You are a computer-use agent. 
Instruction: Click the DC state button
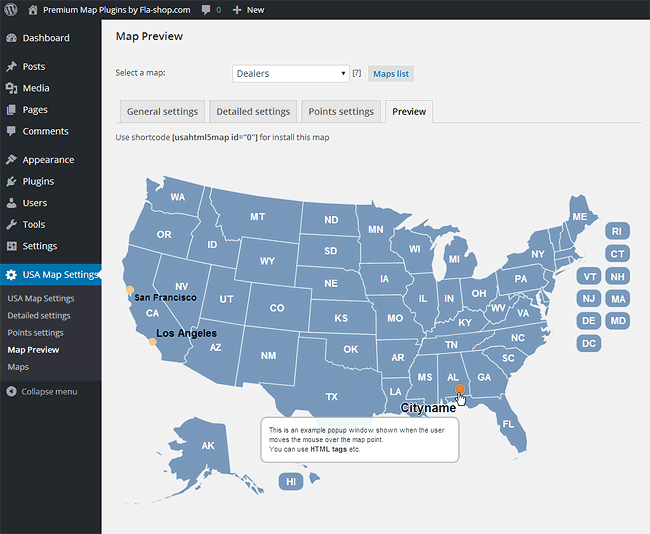(x=589, y=343)
